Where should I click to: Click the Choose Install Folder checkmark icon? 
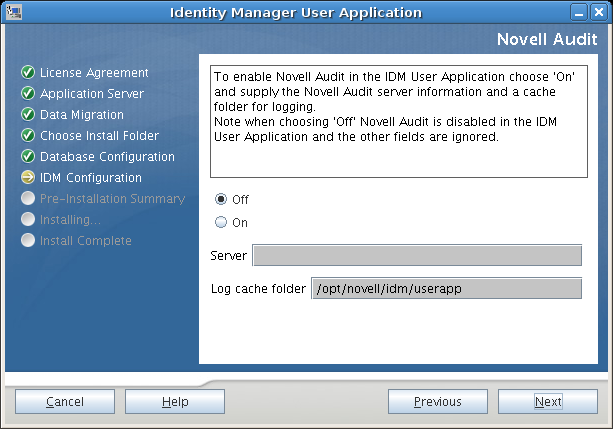pos(28,136)
